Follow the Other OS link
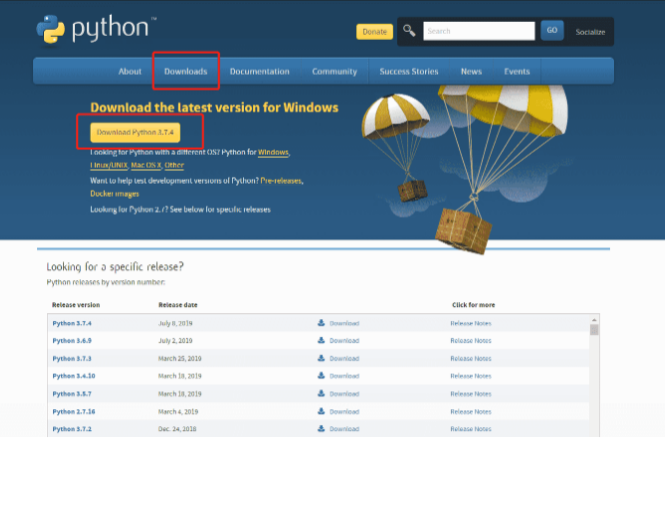The width and height of the screenshot is (665, 509). coord(174,165)
